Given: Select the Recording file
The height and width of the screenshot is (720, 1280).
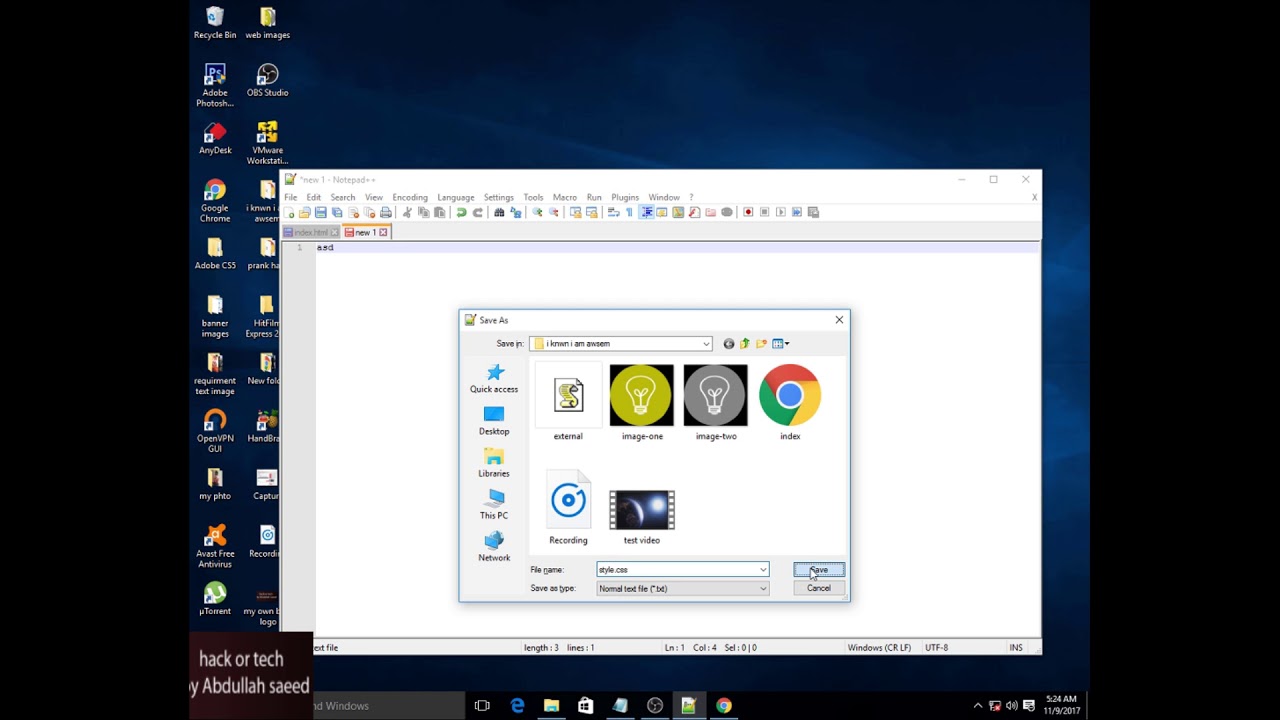Looking at the screenshot, I should point(568,508).
